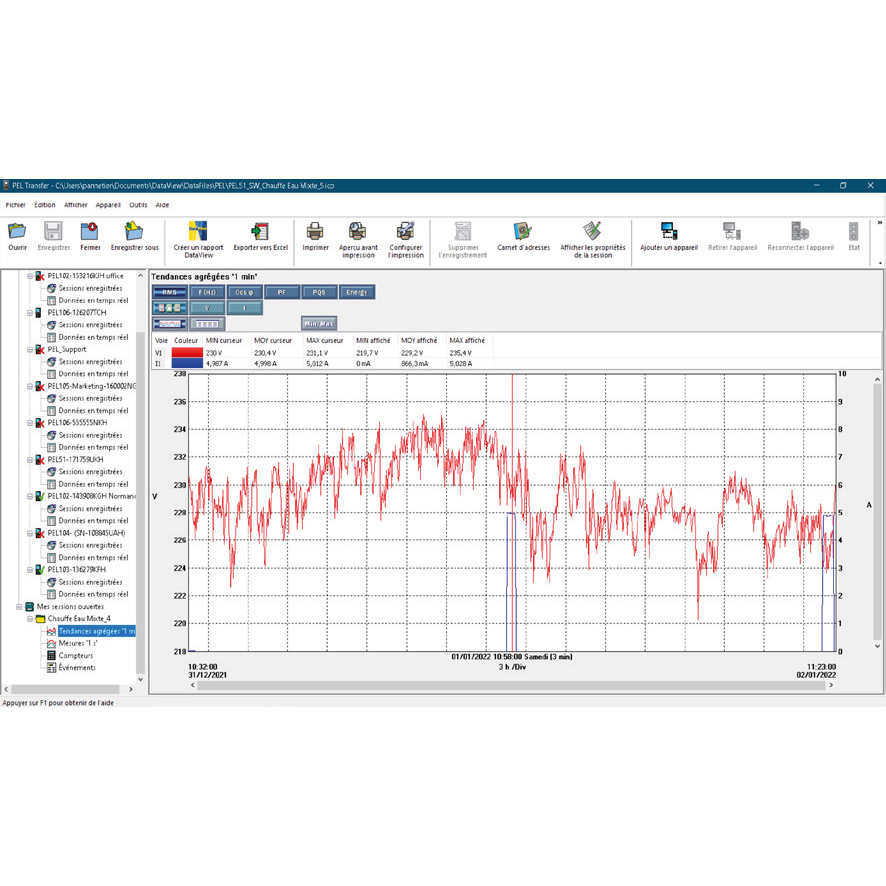Open the Fichier menu
The width and height of the screenshot is (886, 886).
(15, 205)
